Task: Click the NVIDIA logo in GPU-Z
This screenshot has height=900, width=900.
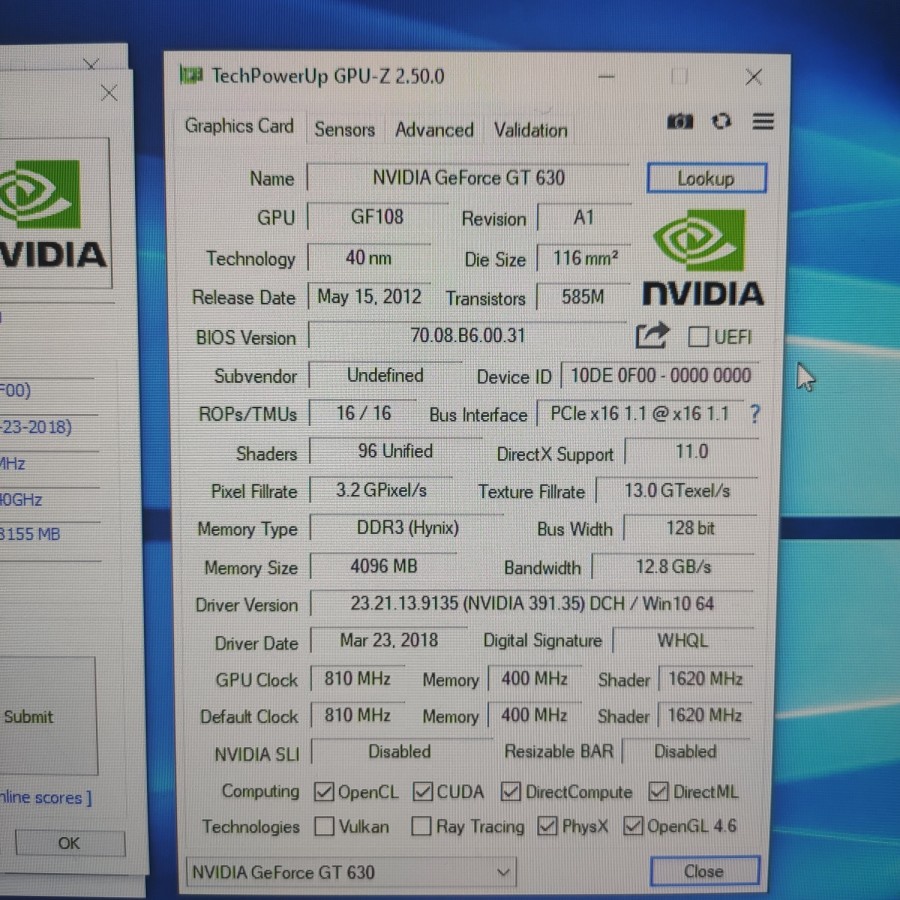Action: [702, 259]
